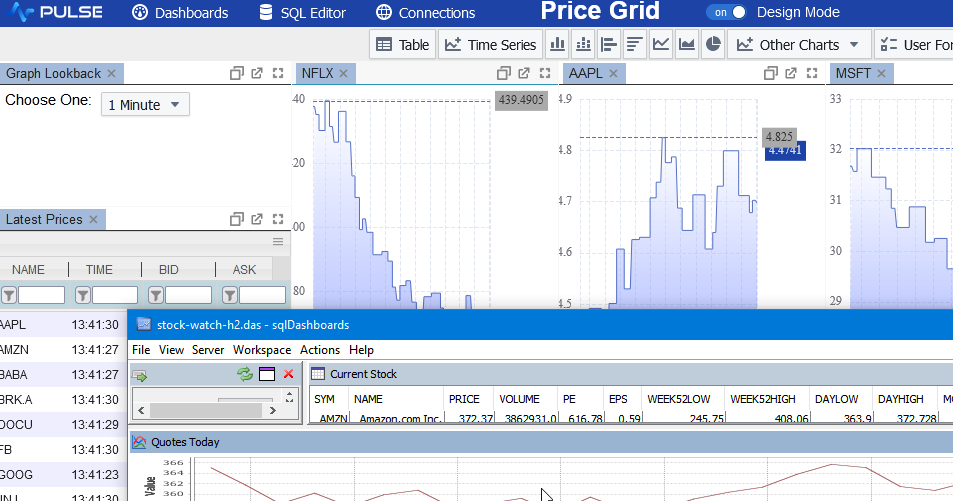This screenshot has height=501, width=953.
Task: Sort by the TIME column header
Action: click(99, 269)
